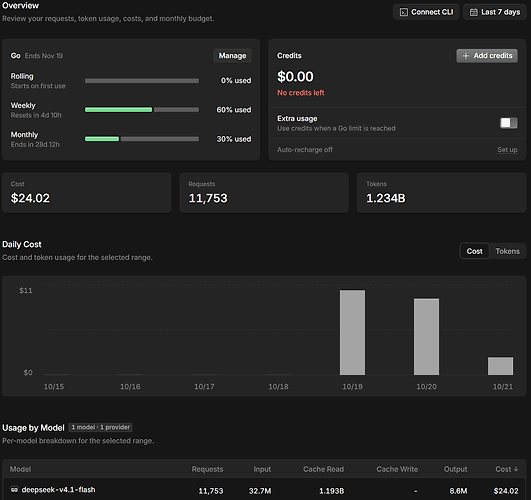Click Manage on the Go plan
Screen dimensions: 531x500
(232, 56)
